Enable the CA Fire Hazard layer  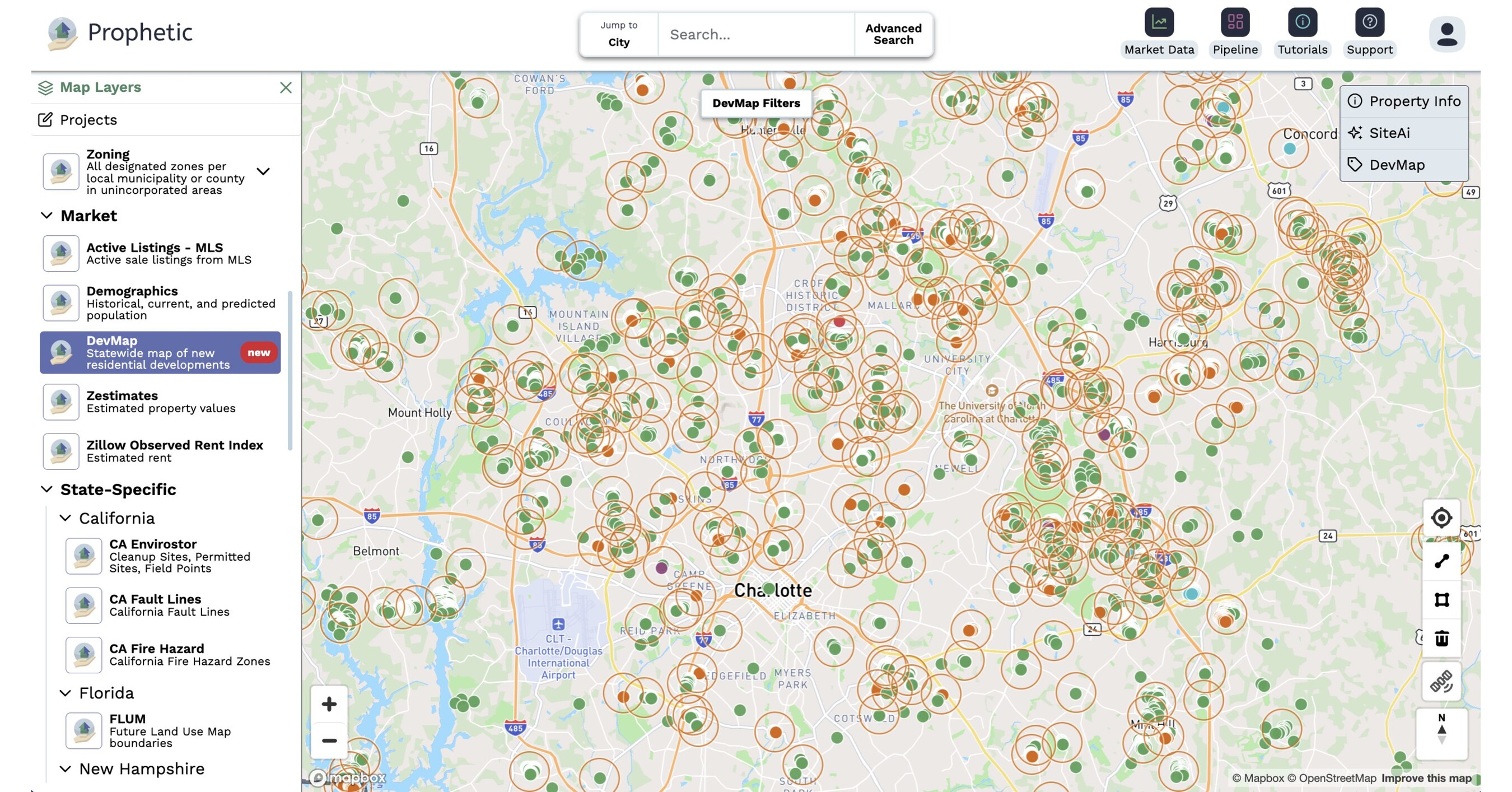(x=84, y=655)
